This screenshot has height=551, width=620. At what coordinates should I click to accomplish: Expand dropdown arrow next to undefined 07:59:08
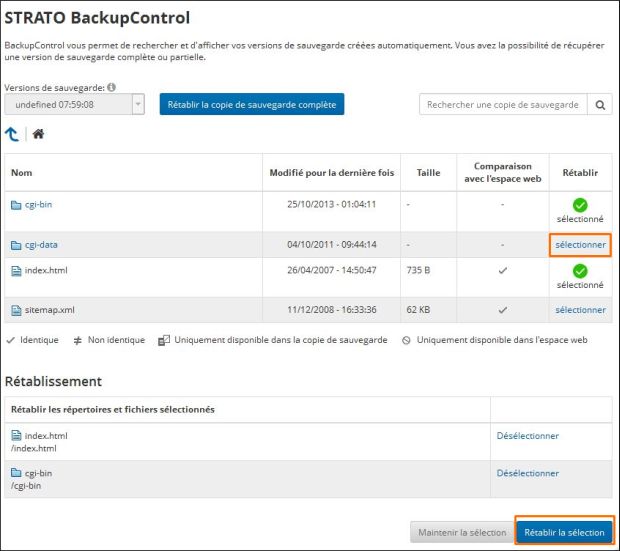pyautogui.click(x=138, y=104)
